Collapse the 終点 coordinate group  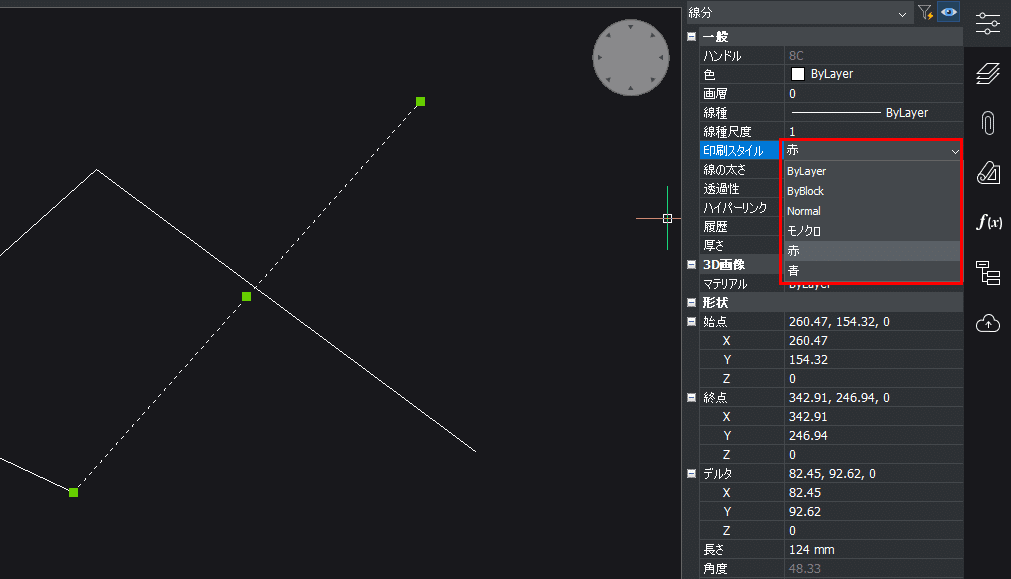(691, 397)
